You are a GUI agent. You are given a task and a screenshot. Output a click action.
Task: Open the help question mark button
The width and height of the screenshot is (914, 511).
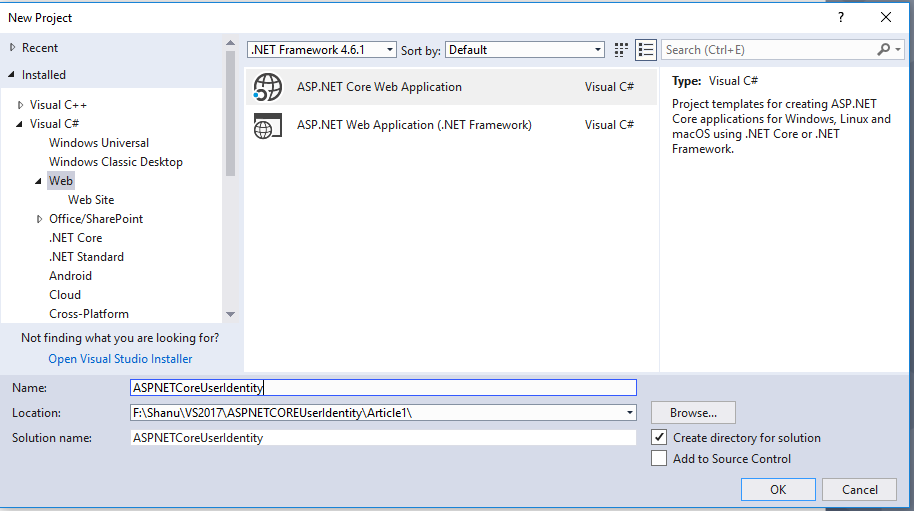[x=841, y=17]
